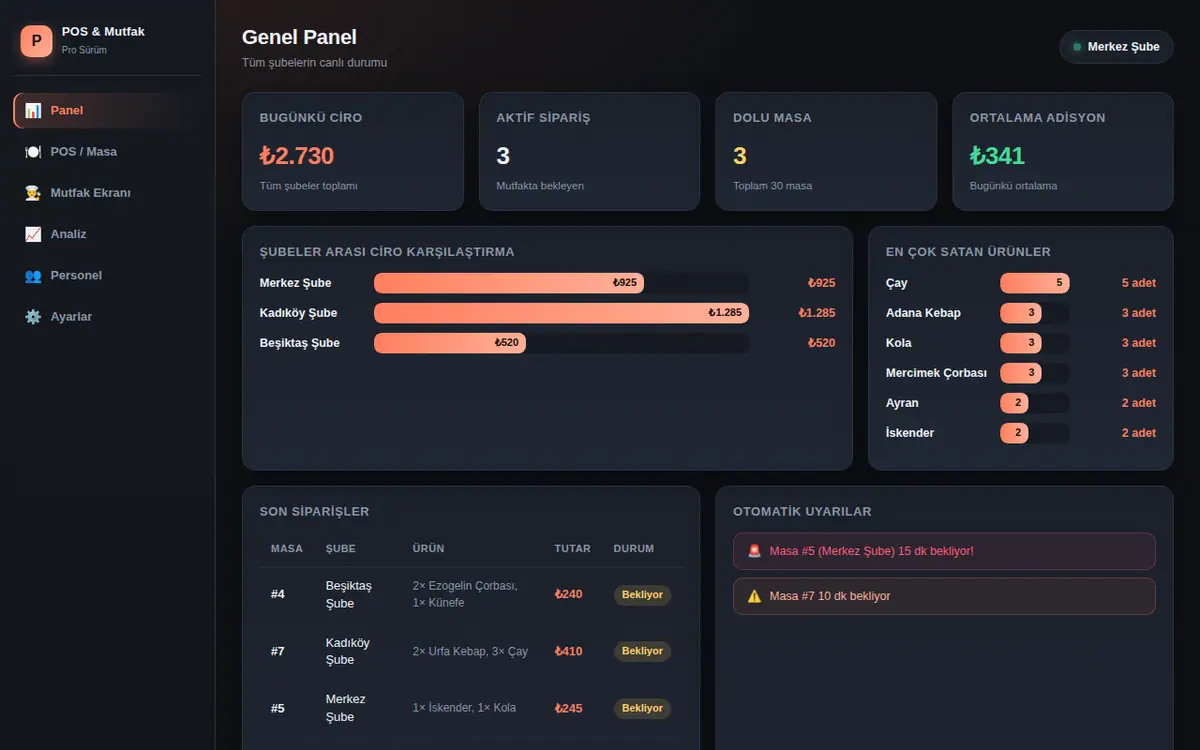The width and height of the screenshot is (1200, 750).
Task: Click the Aktif Sipariş card
Action: [x=589, y=152]
